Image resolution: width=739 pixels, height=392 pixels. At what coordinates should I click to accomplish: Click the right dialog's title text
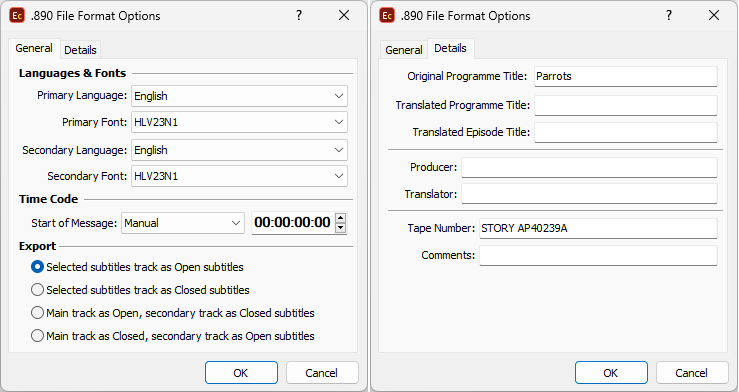coord(466,16)
